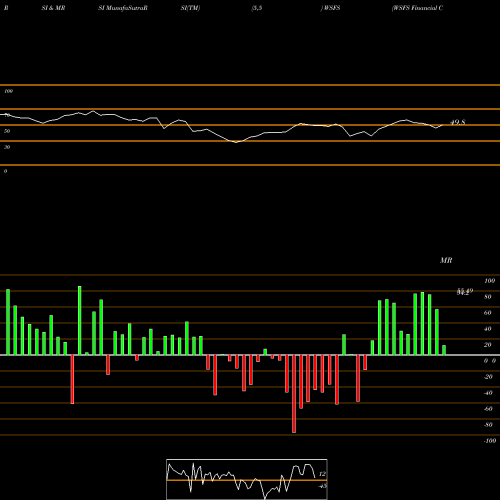
Task: Click the '(5,5' parameter text in header
Action: click(257, 8)
